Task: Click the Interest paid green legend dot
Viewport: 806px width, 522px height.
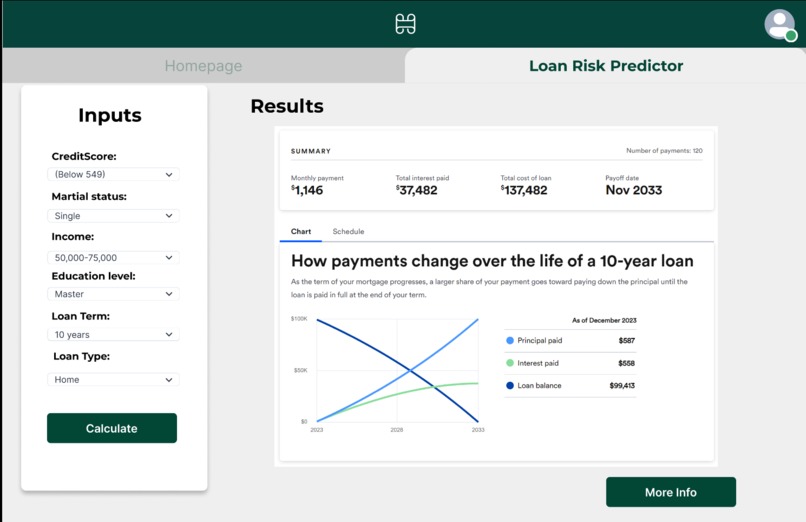Action: (x=510, y=363)
